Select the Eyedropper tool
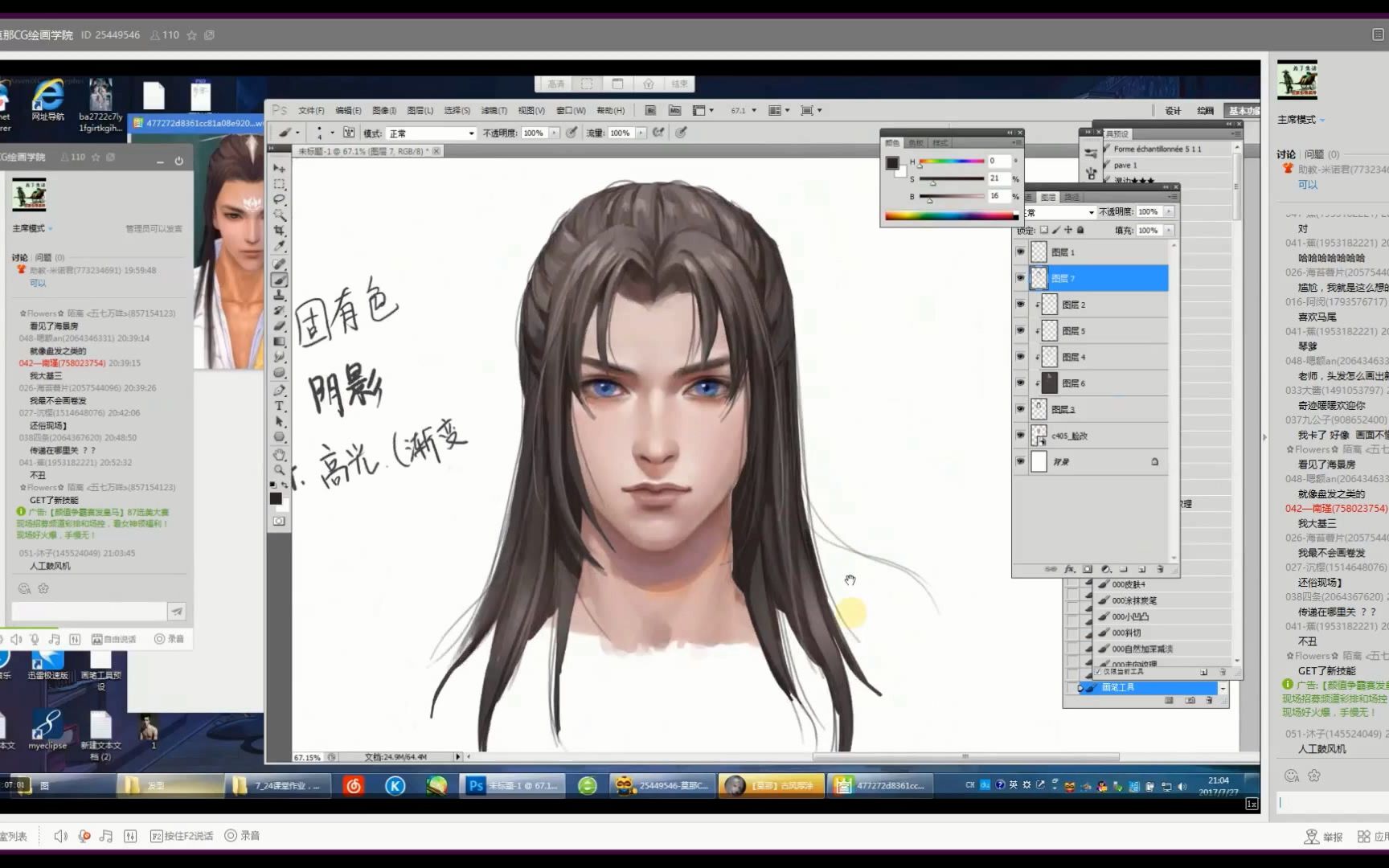 click(x=279, y=247)
